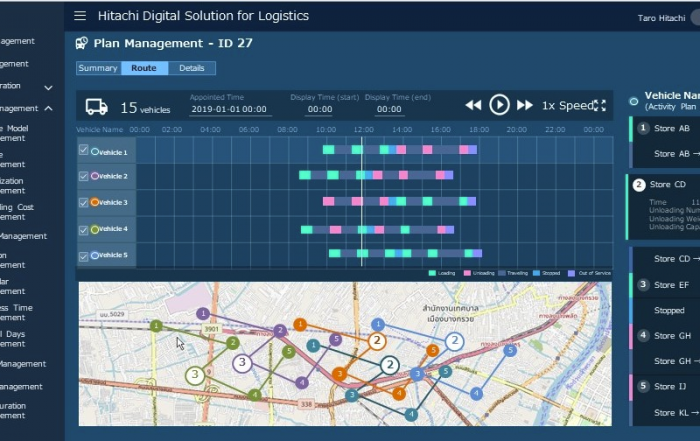Click the 1x Speed label
The height and width of the screenshot is (441, 700).
(567, 105)
